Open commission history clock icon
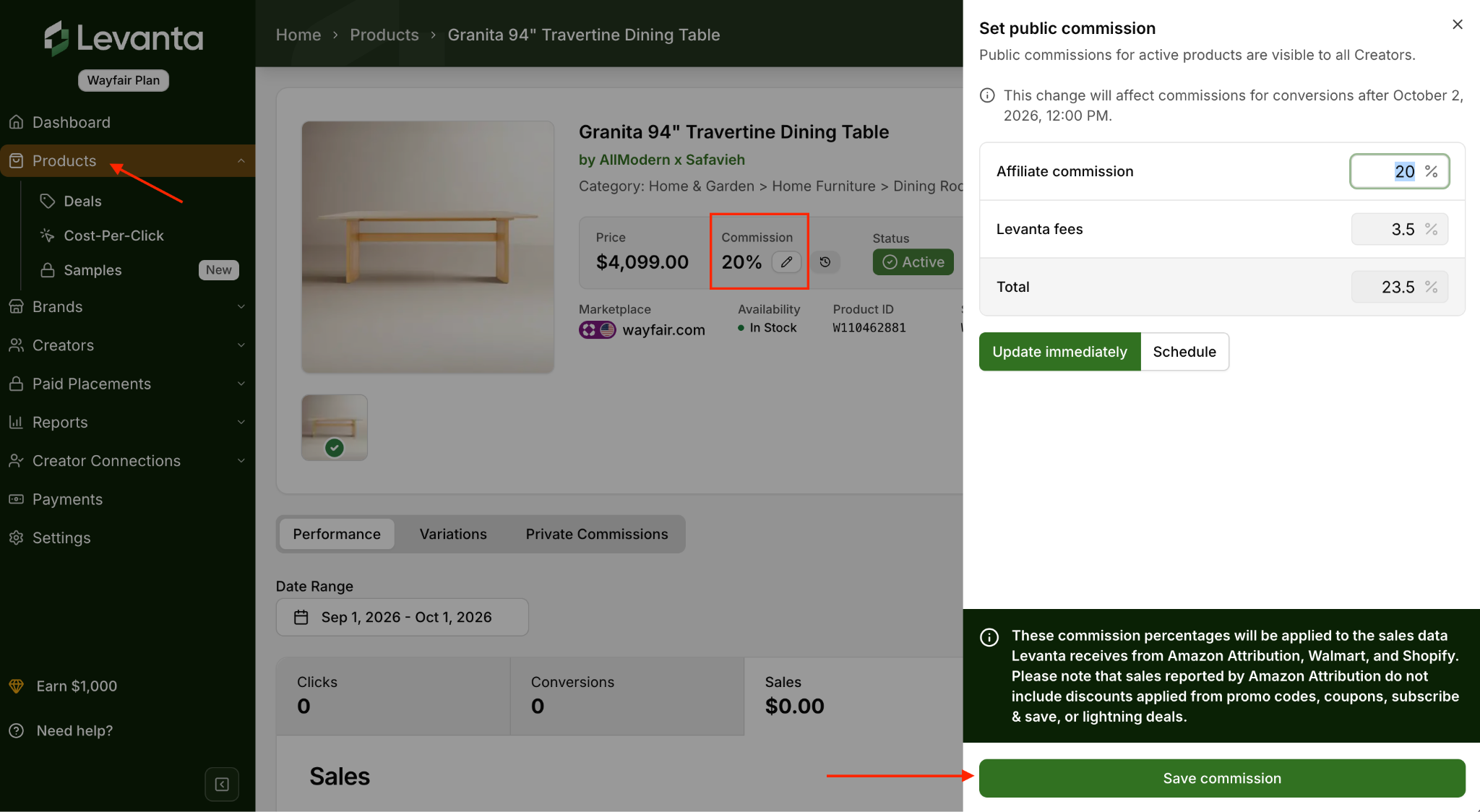1480x812 pixels. coord(825,262)
